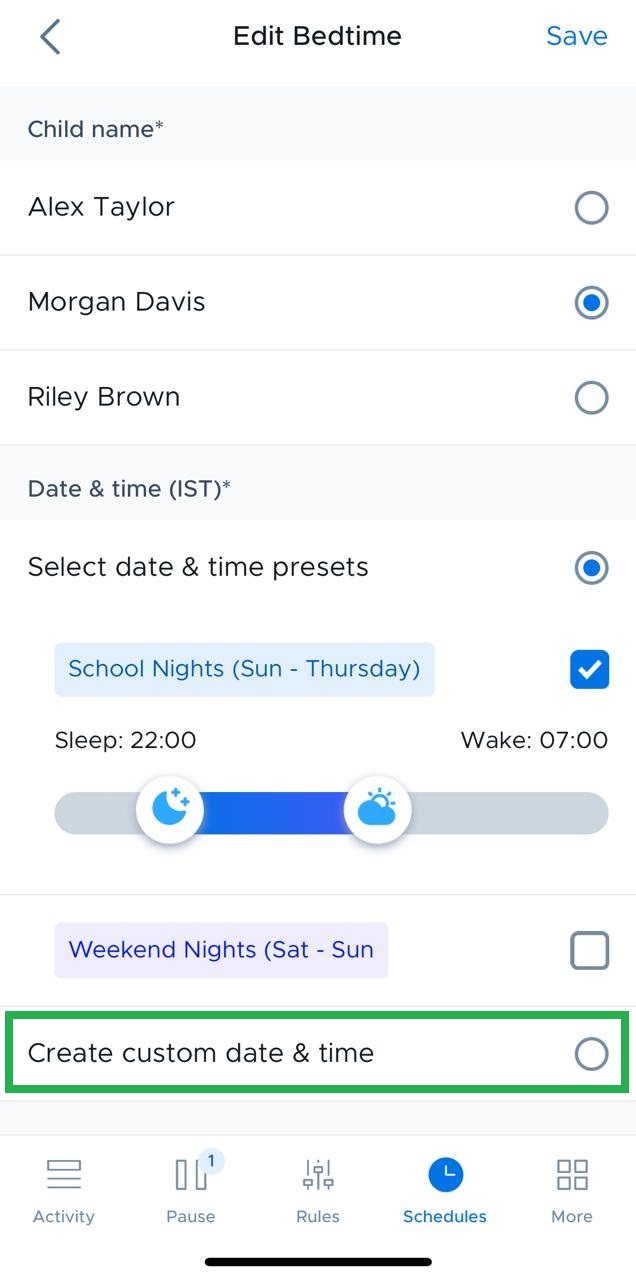This screenshot has width=636, height=1280.
Task: Tap the Pause notification badge
Action: tap(211, 1160)
